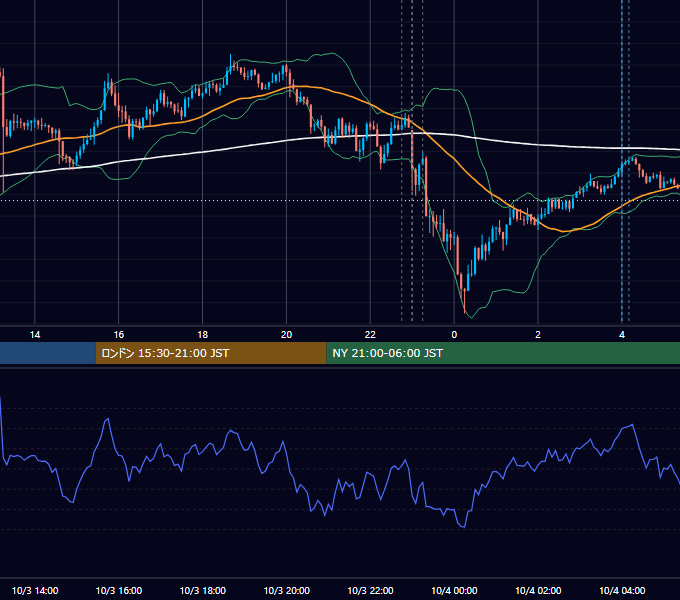Click the 10/3 22:00 time label
The image size is (680, 600).
(x=370, y=590)
